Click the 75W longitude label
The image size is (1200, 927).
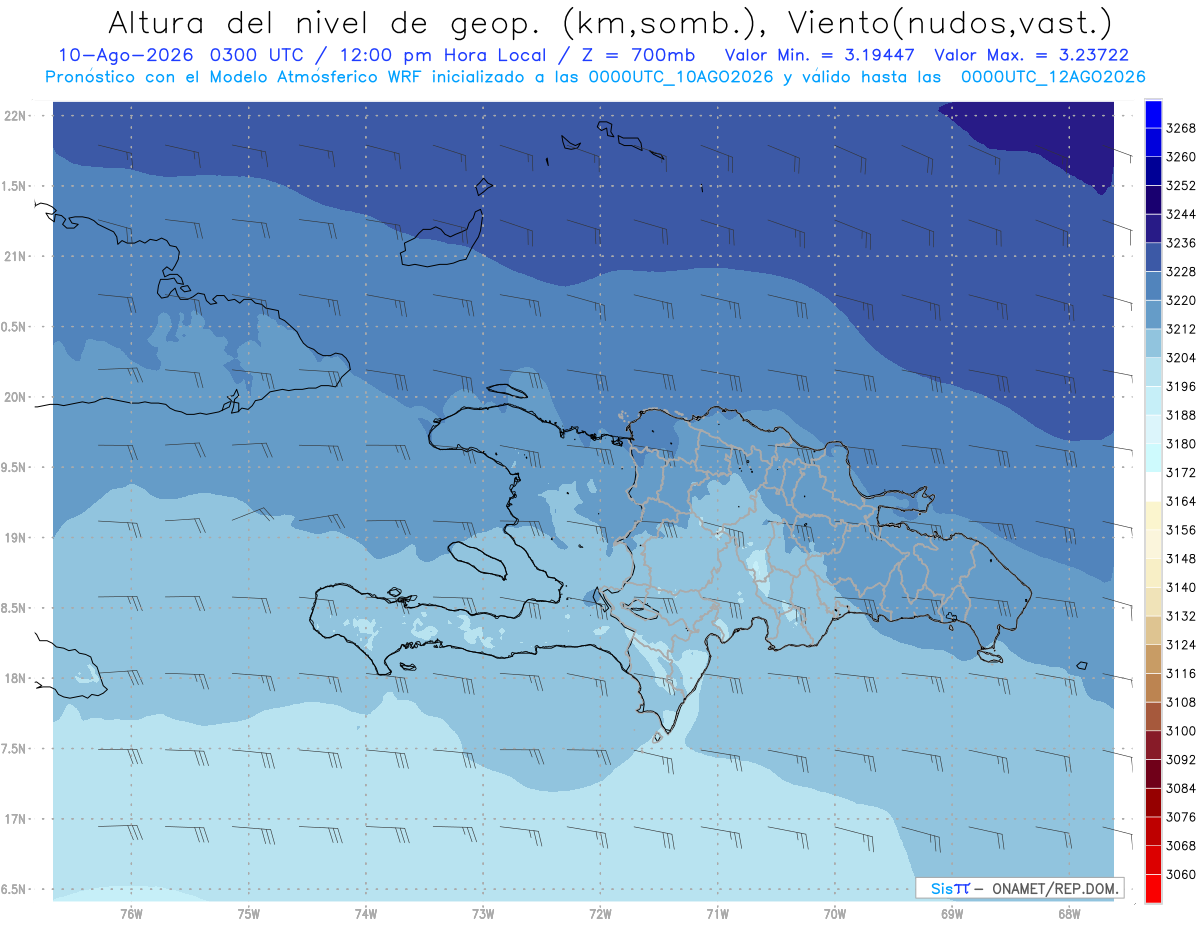click(x=249, y=914)
